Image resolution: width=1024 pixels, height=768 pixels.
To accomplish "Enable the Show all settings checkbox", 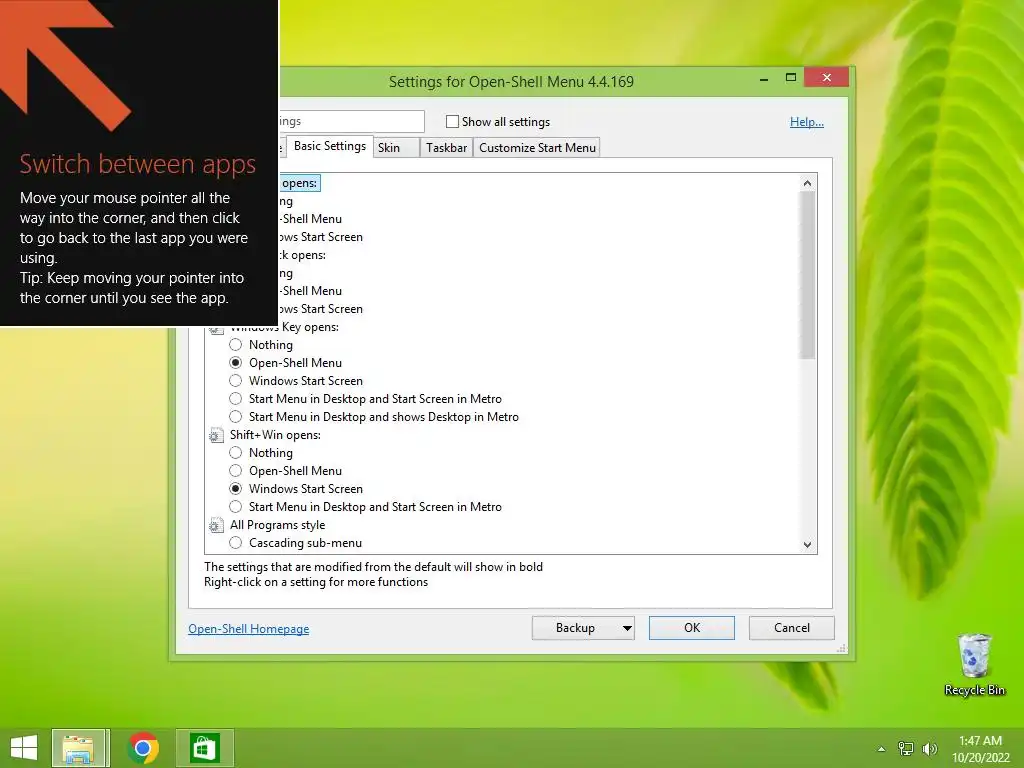I will tap(452, 121).
